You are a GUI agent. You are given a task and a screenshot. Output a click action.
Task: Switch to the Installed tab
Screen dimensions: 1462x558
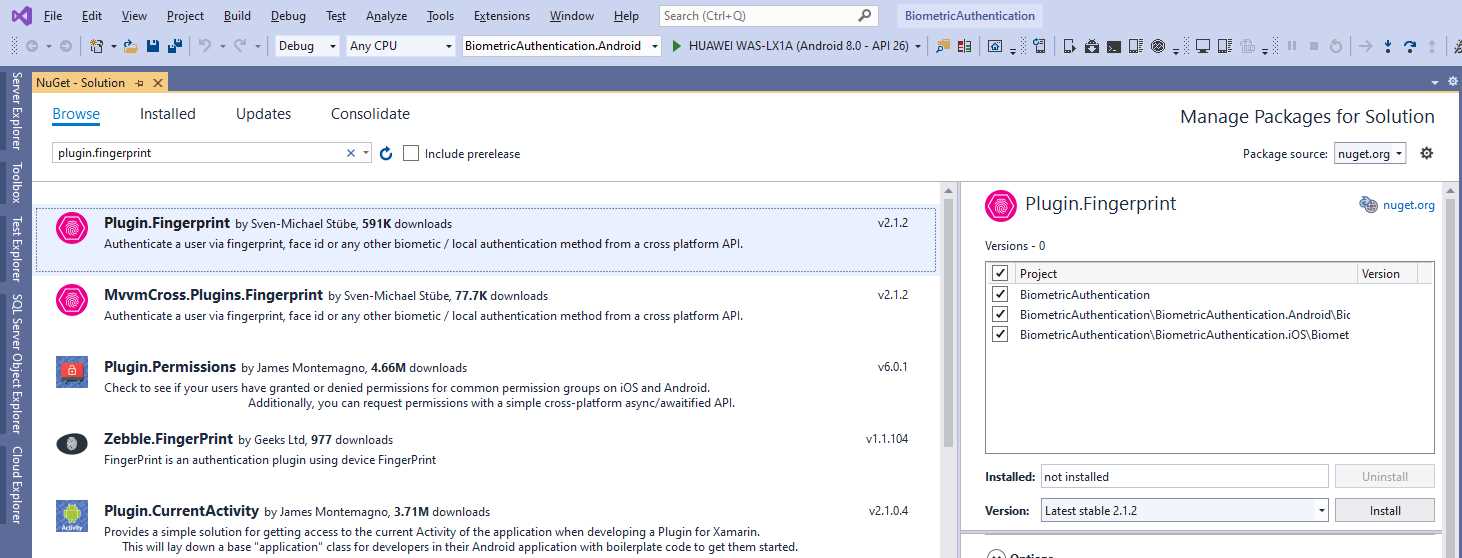(168, 114)
